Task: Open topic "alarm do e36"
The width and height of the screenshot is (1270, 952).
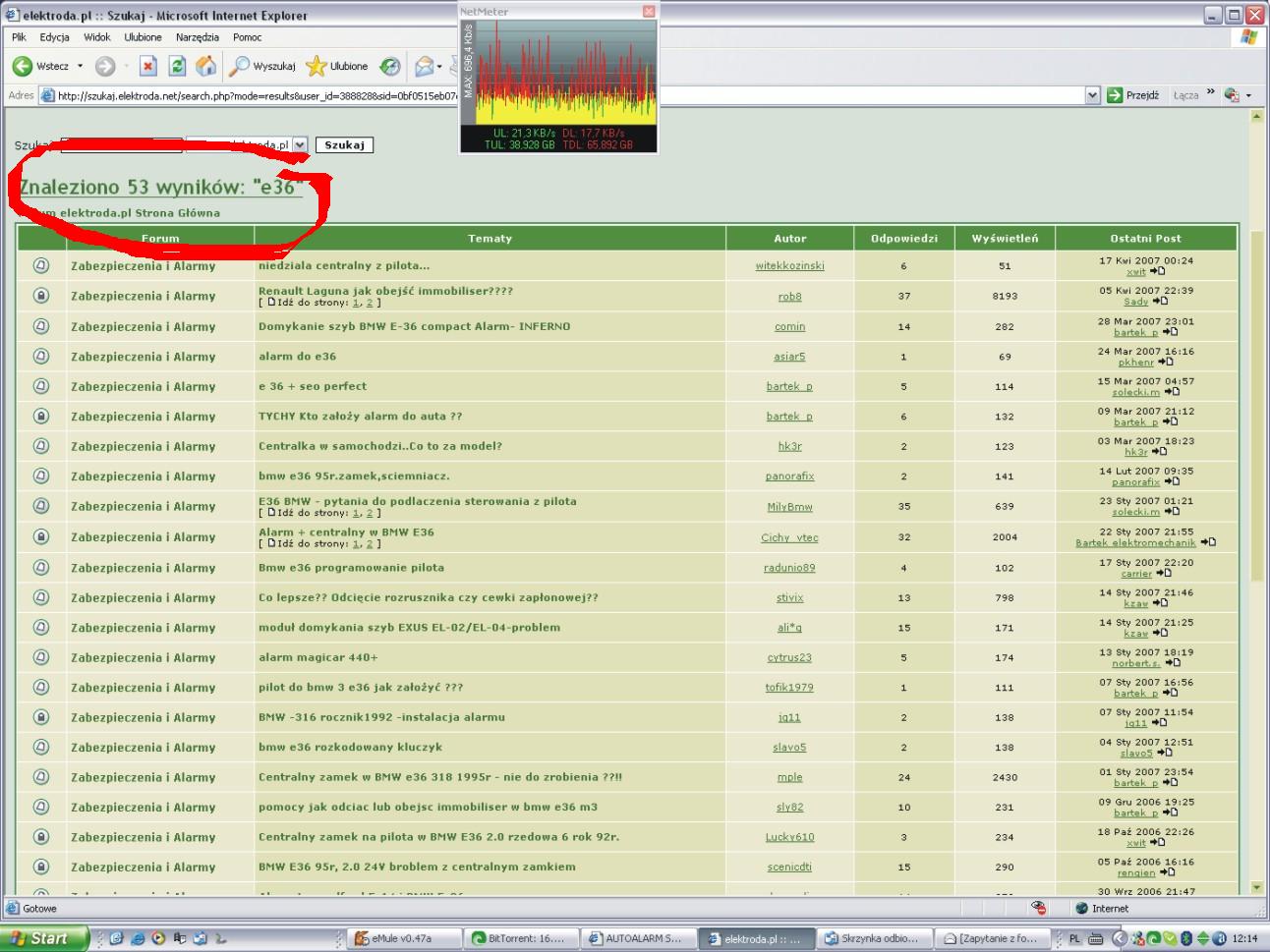Action: [297, 357]
